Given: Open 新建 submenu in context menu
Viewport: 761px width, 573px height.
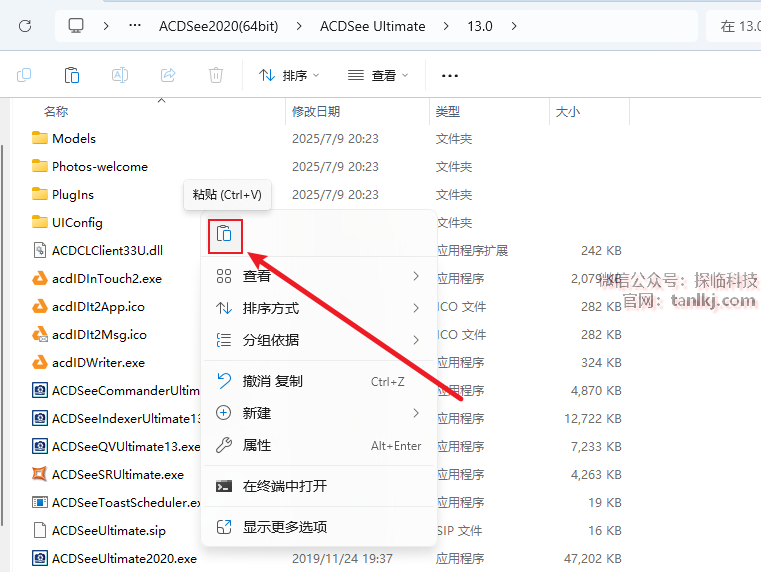Looking at the screenshot, I should click(x=319, y=413).
